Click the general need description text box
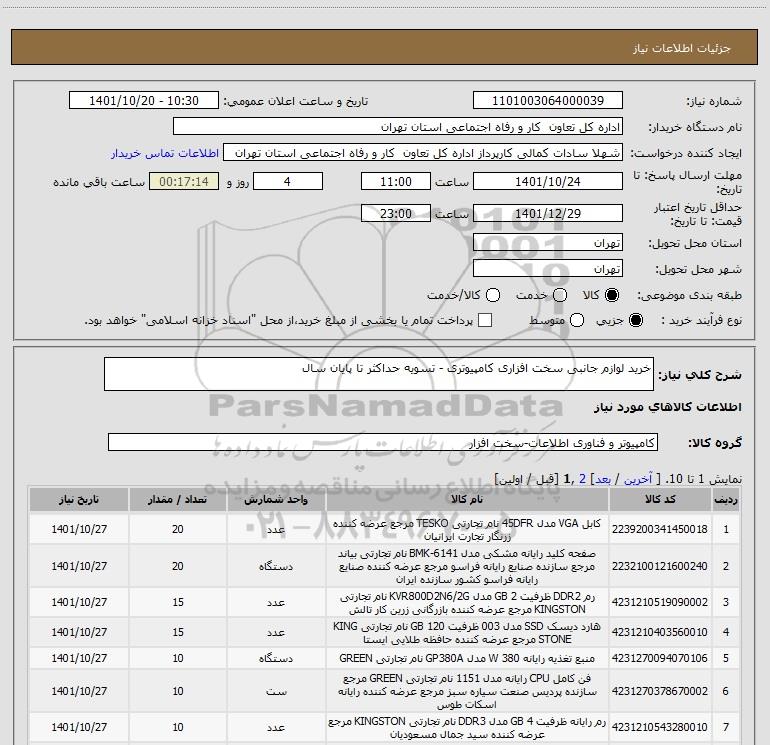770x745 pixels. pos(379,374)
